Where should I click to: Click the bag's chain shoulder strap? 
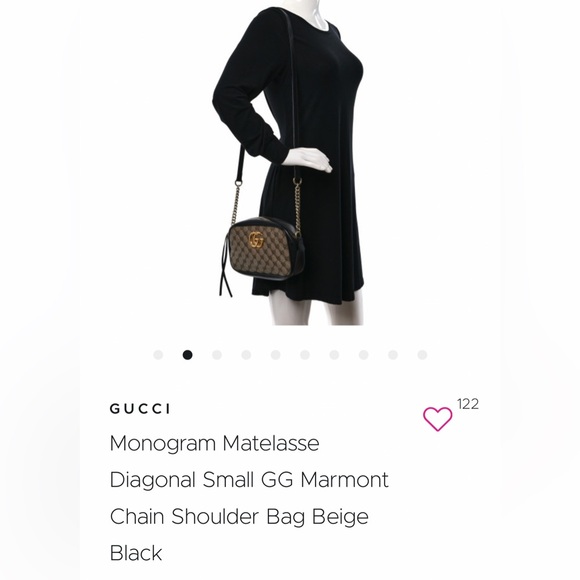pyautogui.click(x=297, y=205)
